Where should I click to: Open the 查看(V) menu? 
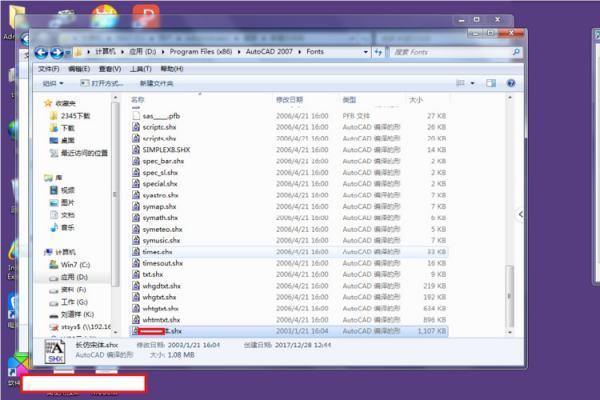tap(110, 69)
